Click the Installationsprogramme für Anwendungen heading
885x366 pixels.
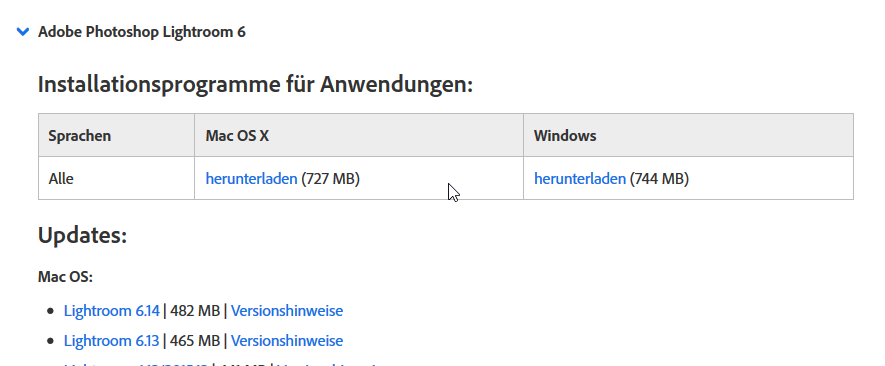[255, 85]
